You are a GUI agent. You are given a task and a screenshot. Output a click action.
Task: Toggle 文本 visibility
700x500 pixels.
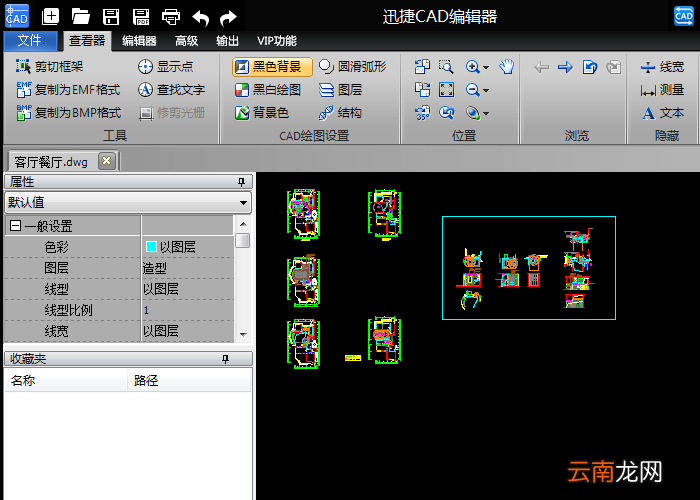663,113
